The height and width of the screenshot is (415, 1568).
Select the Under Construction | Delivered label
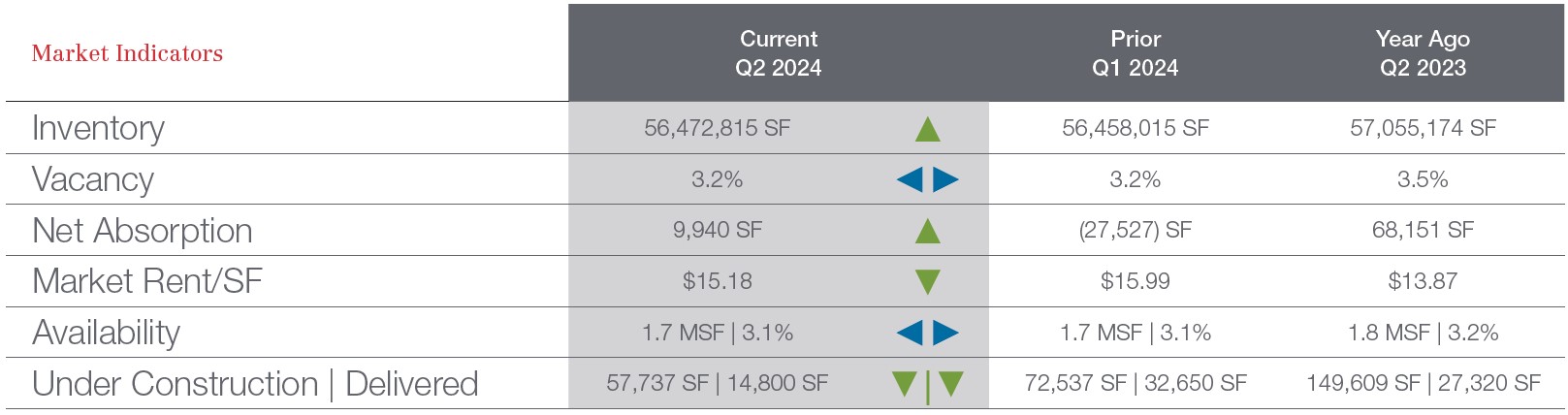255,384
